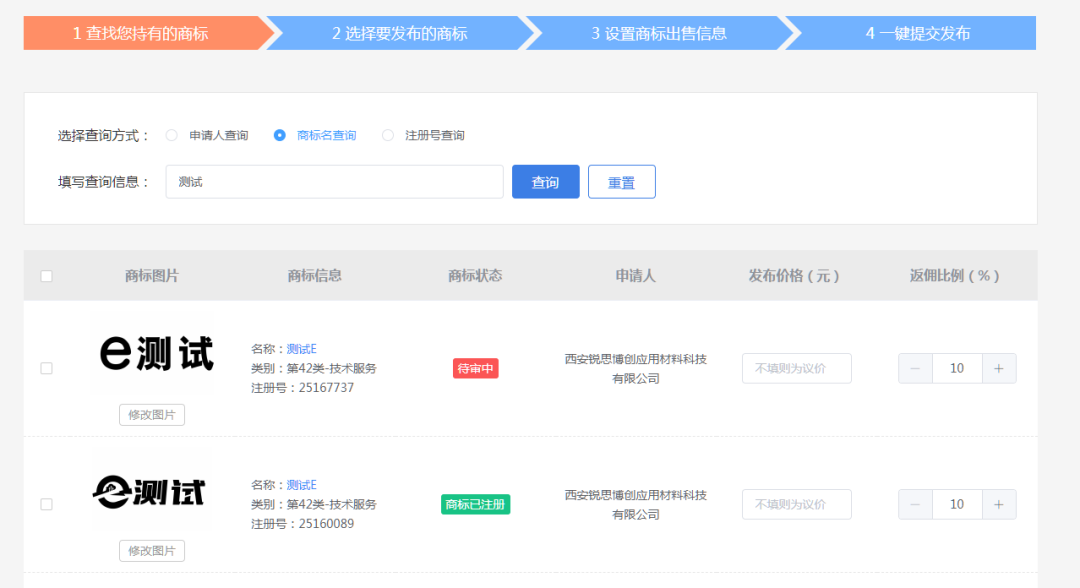This screenshot has width=1080, height=588.
Task: Open the 测试E name link in second row
Action: point(301,485)
